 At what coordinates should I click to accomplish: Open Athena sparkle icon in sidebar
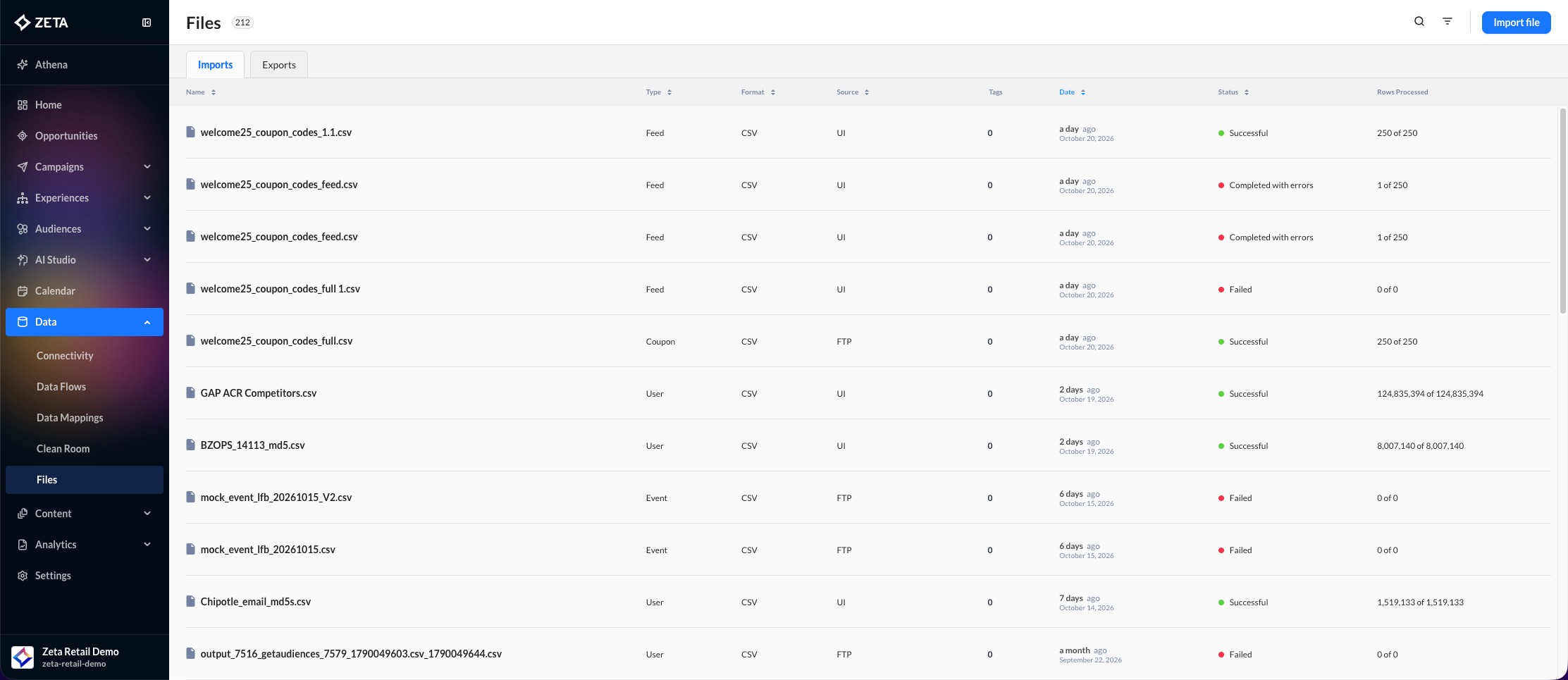coord(23,65)
